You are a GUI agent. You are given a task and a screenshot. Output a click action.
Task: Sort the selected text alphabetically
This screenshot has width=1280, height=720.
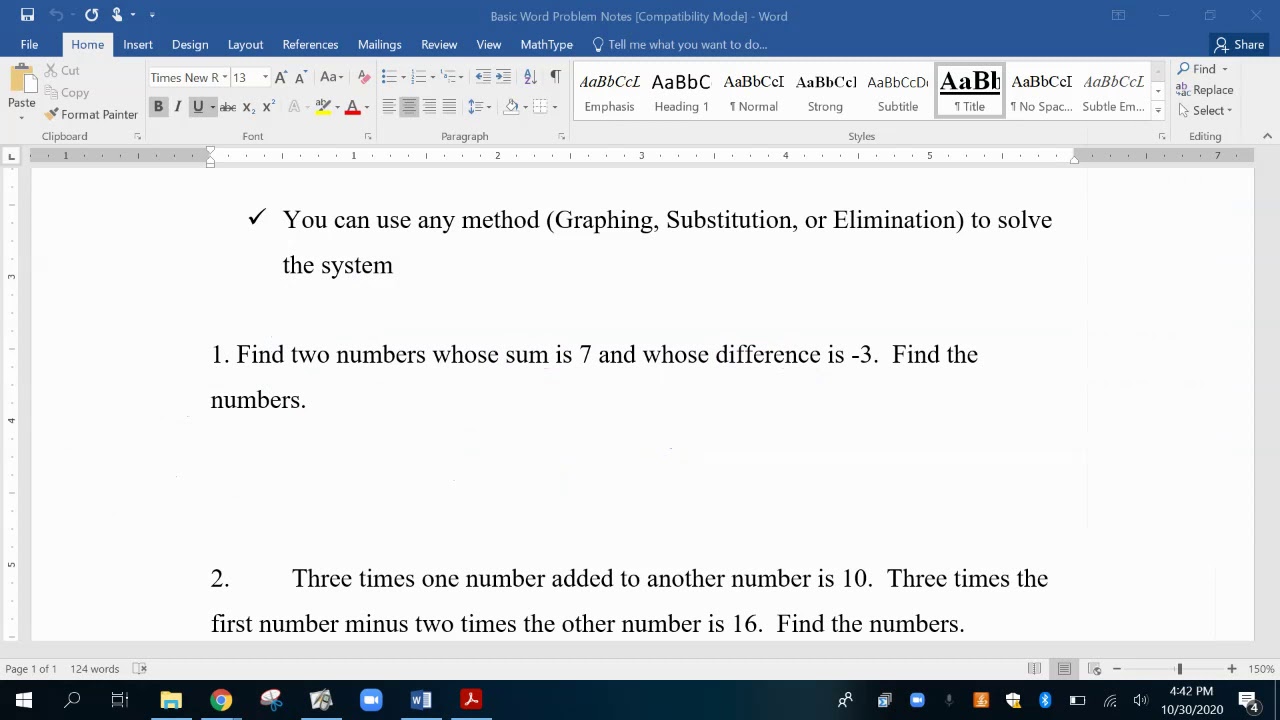click(x=530, y=77)
